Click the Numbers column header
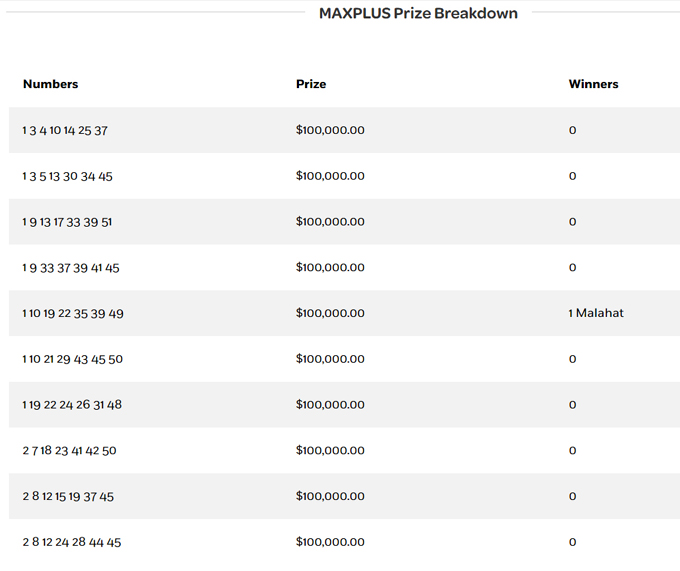The height and width of the screenshot is (571, 680). click(x=50, y=84)
